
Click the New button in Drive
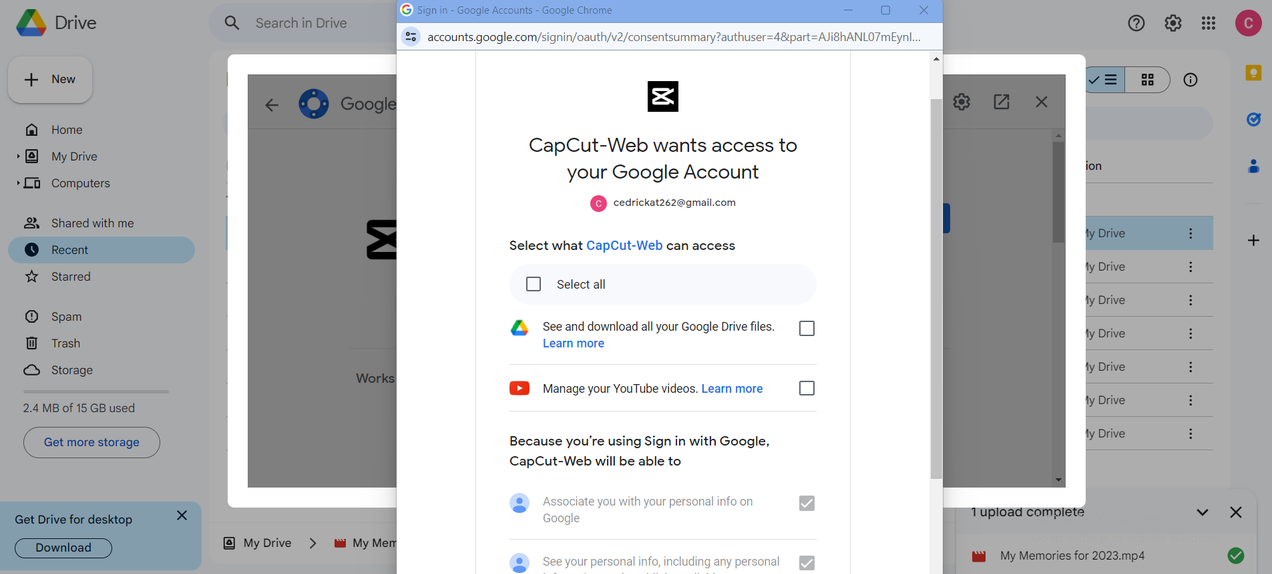tap(50, 79)
